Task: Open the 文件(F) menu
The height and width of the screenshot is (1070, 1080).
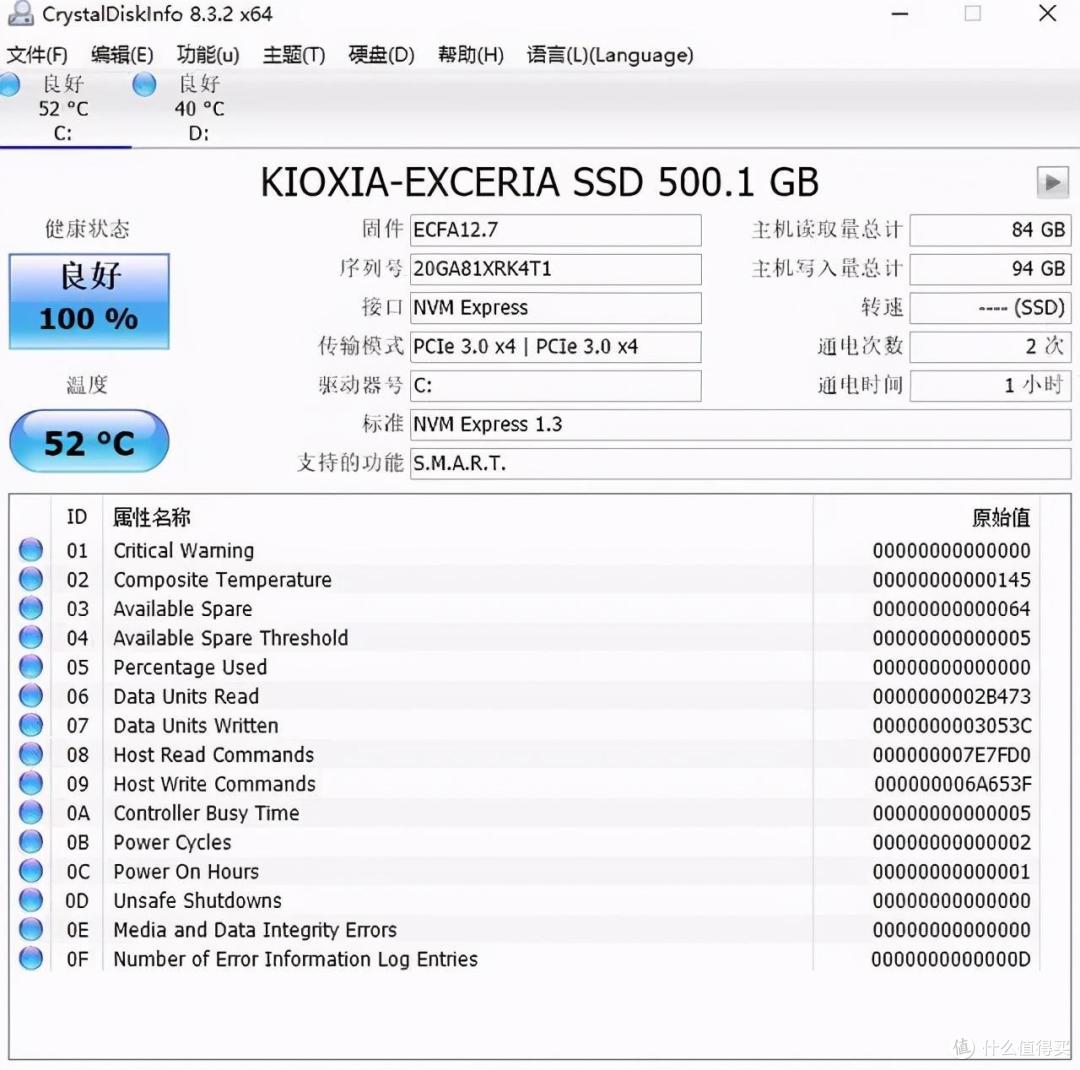Action: pos(37,55)
